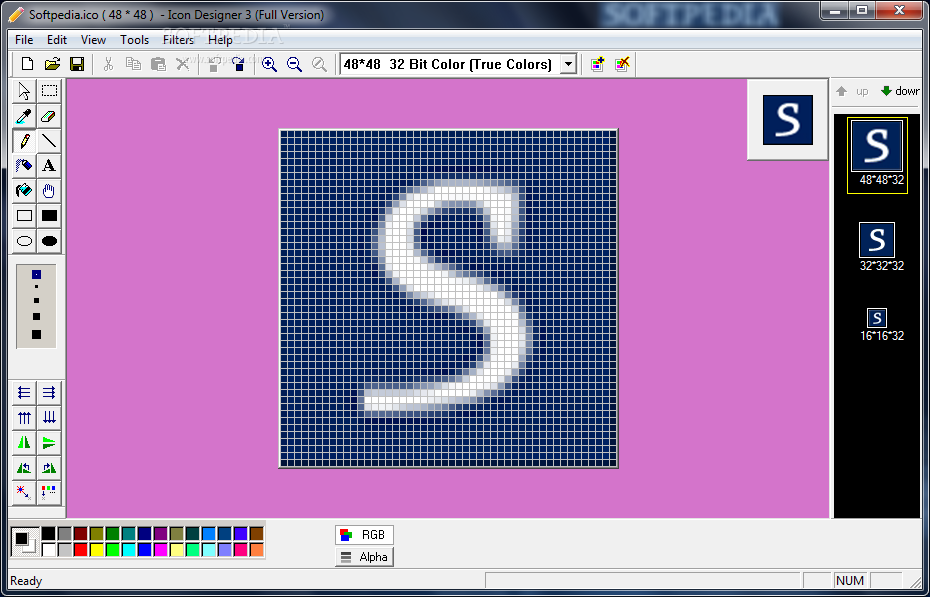The height and width of the screenshot is (597, 930).
Task: Click the multi-color replace icon
Action: click(x=49, y=492)
